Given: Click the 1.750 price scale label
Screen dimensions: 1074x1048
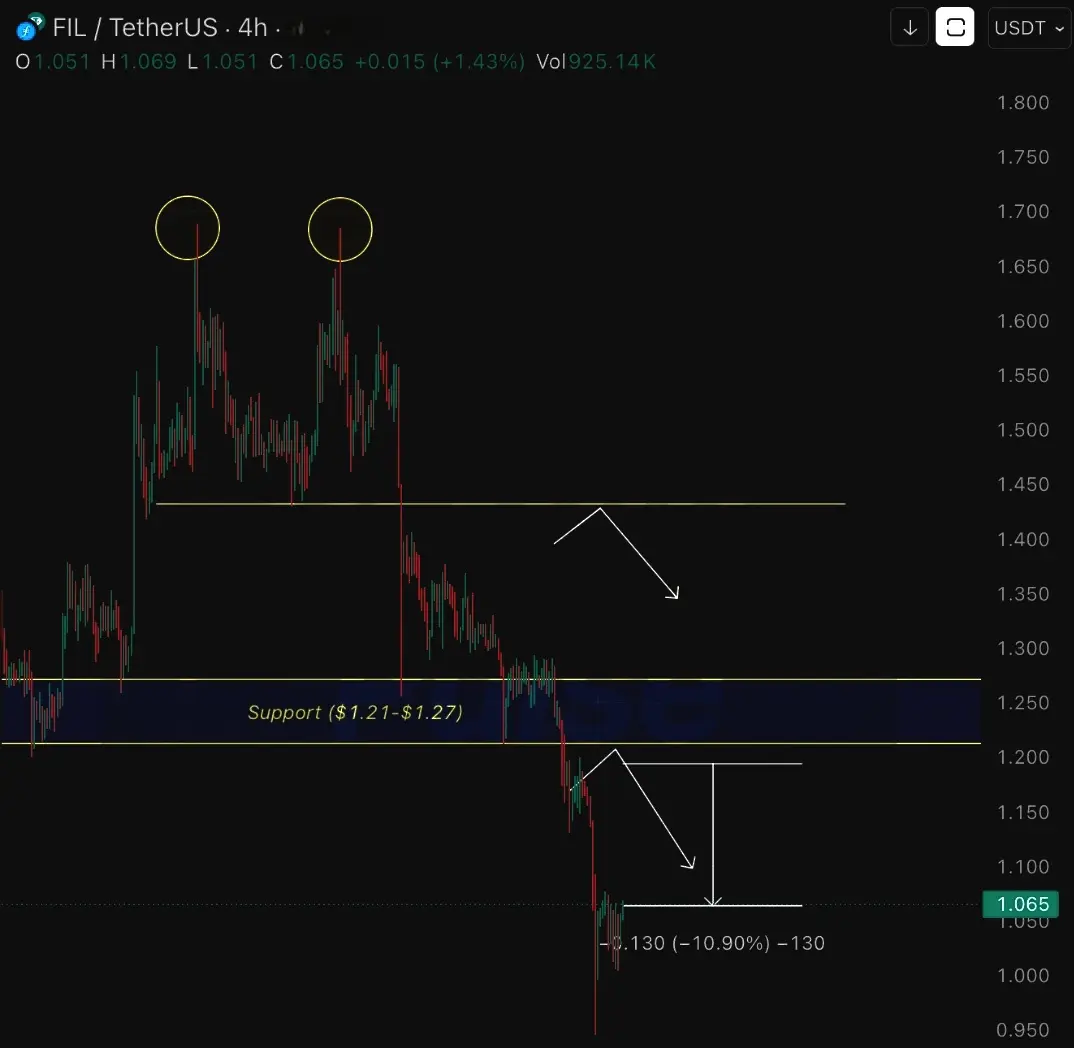Looking at the screenshot, I should [1023, 157].
